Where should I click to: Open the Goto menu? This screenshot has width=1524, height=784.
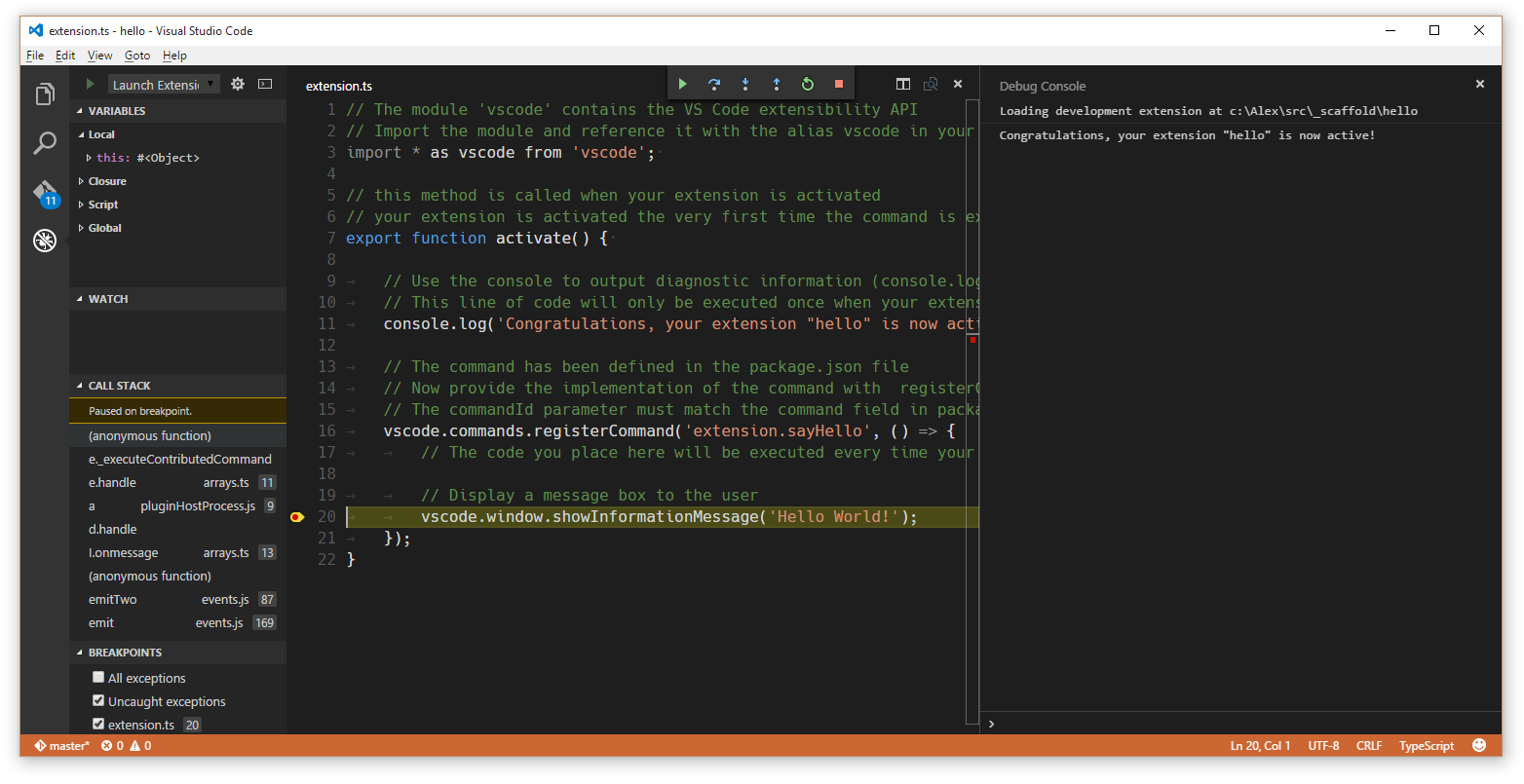pyautogui.click(x=137, y=56)
